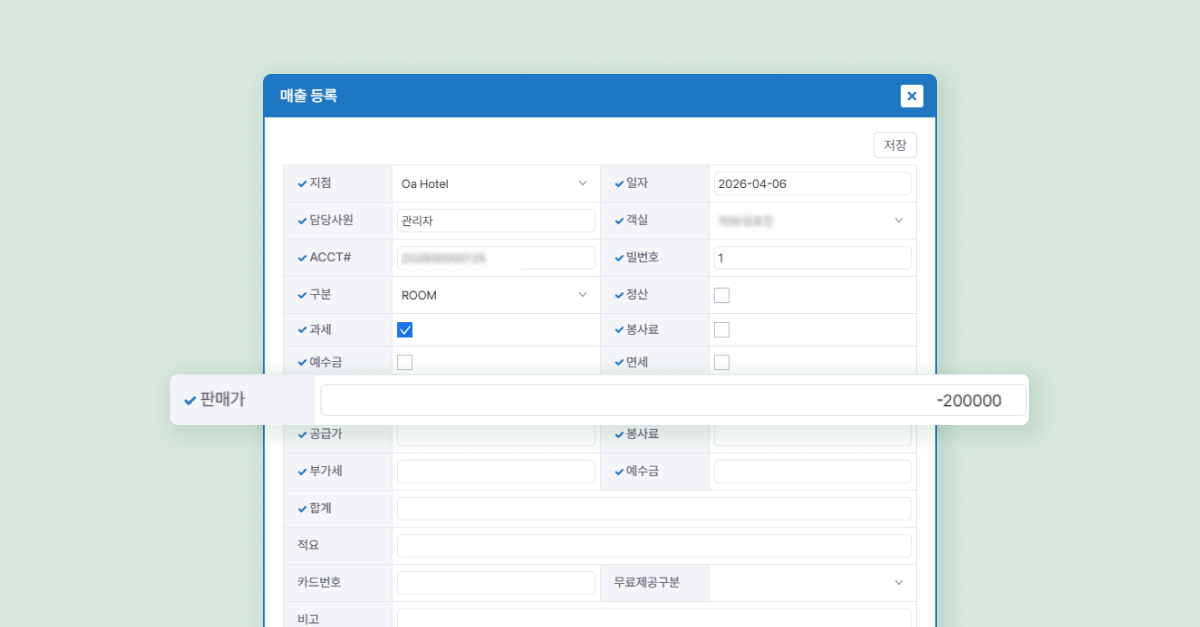Click the 카드번호 label

[319, 582]
